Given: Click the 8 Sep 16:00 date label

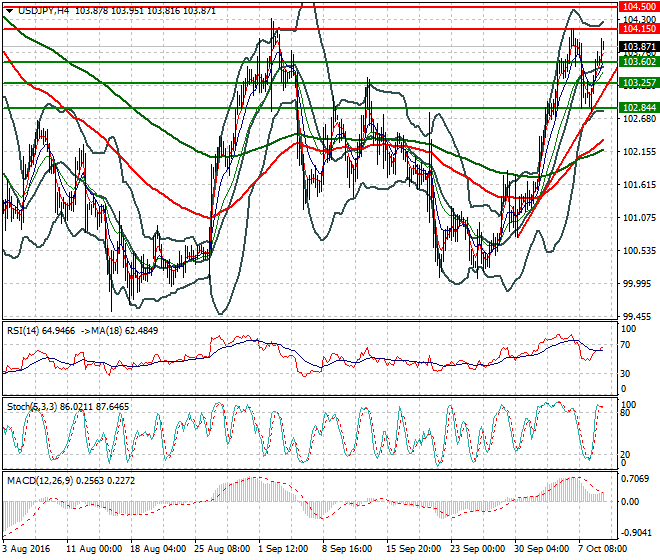Looking at the screenshot, I should 347,549.
